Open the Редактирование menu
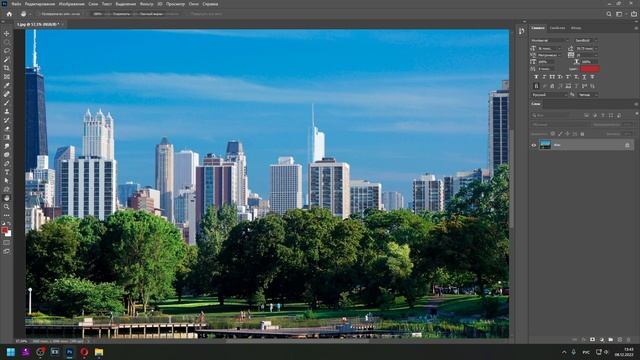This screenshot has width=640, height=360. (x=40, y=4)
